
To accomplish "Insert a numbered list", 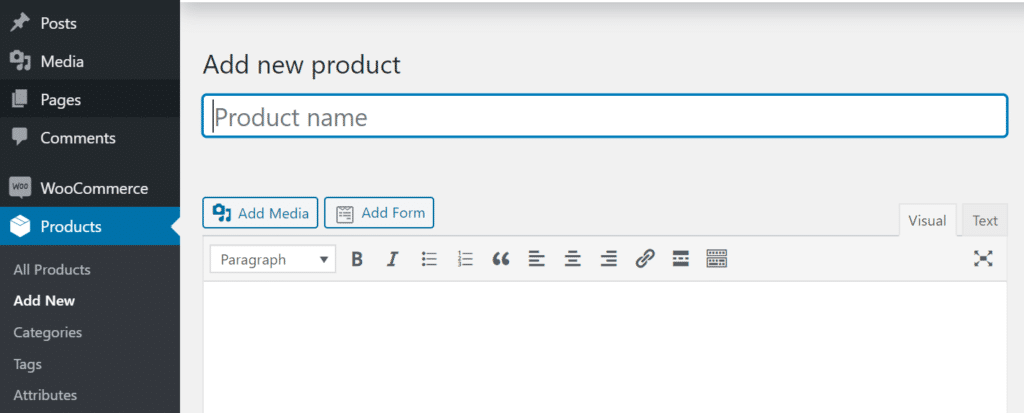I will tap(465, 259).
